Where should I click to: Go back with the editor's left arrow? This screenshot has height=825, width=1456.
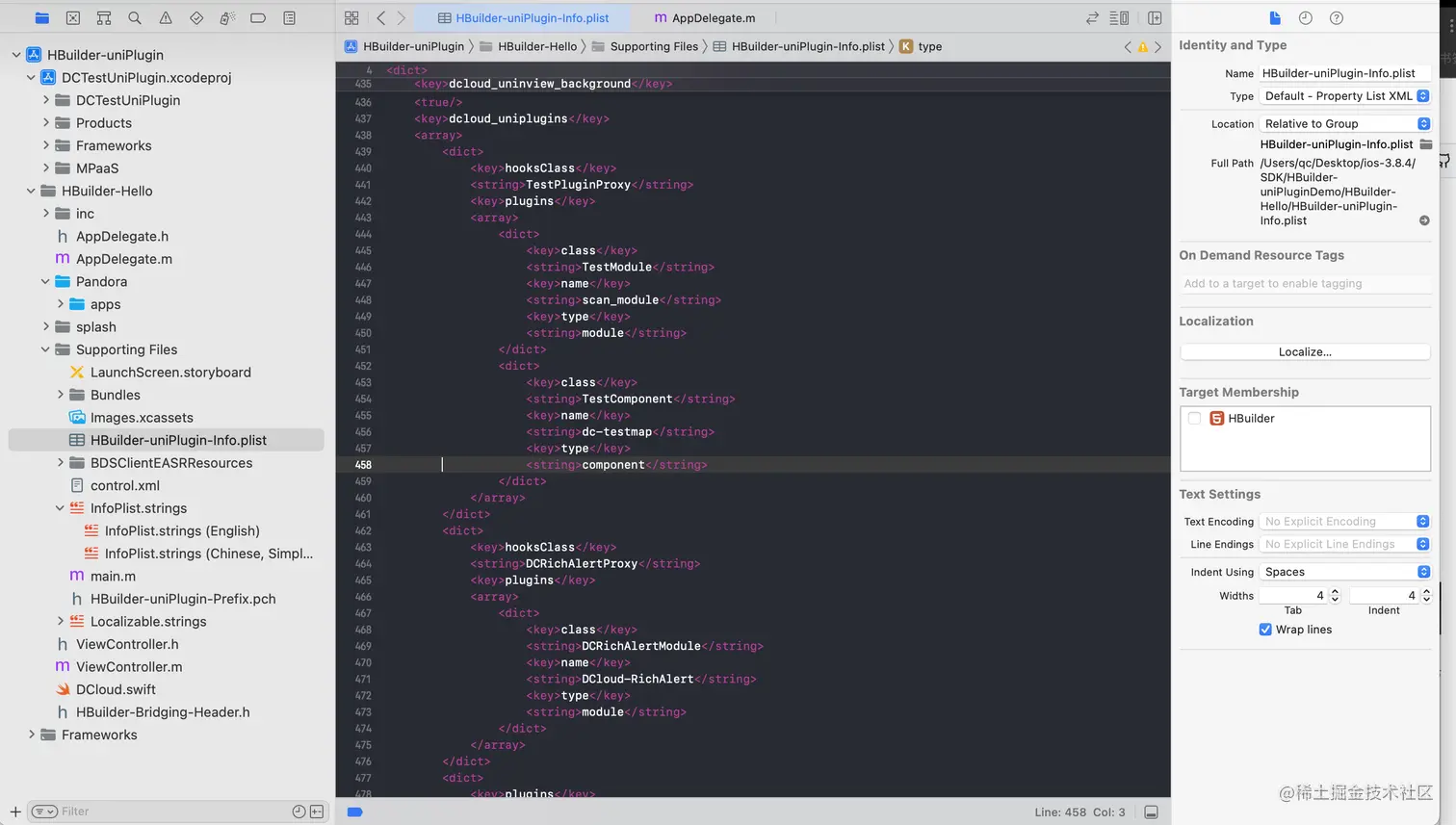tap(381, 17)
